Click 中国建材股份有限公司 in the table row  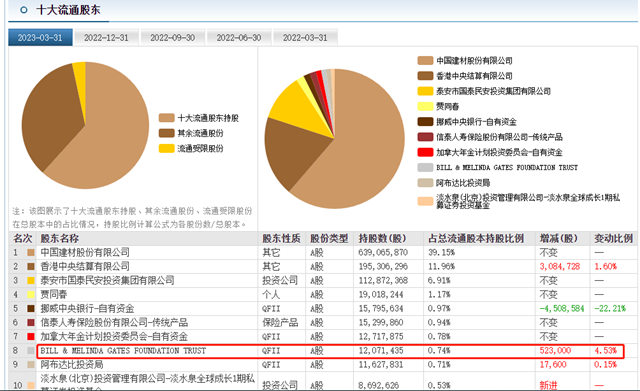[x=85, y=253]
